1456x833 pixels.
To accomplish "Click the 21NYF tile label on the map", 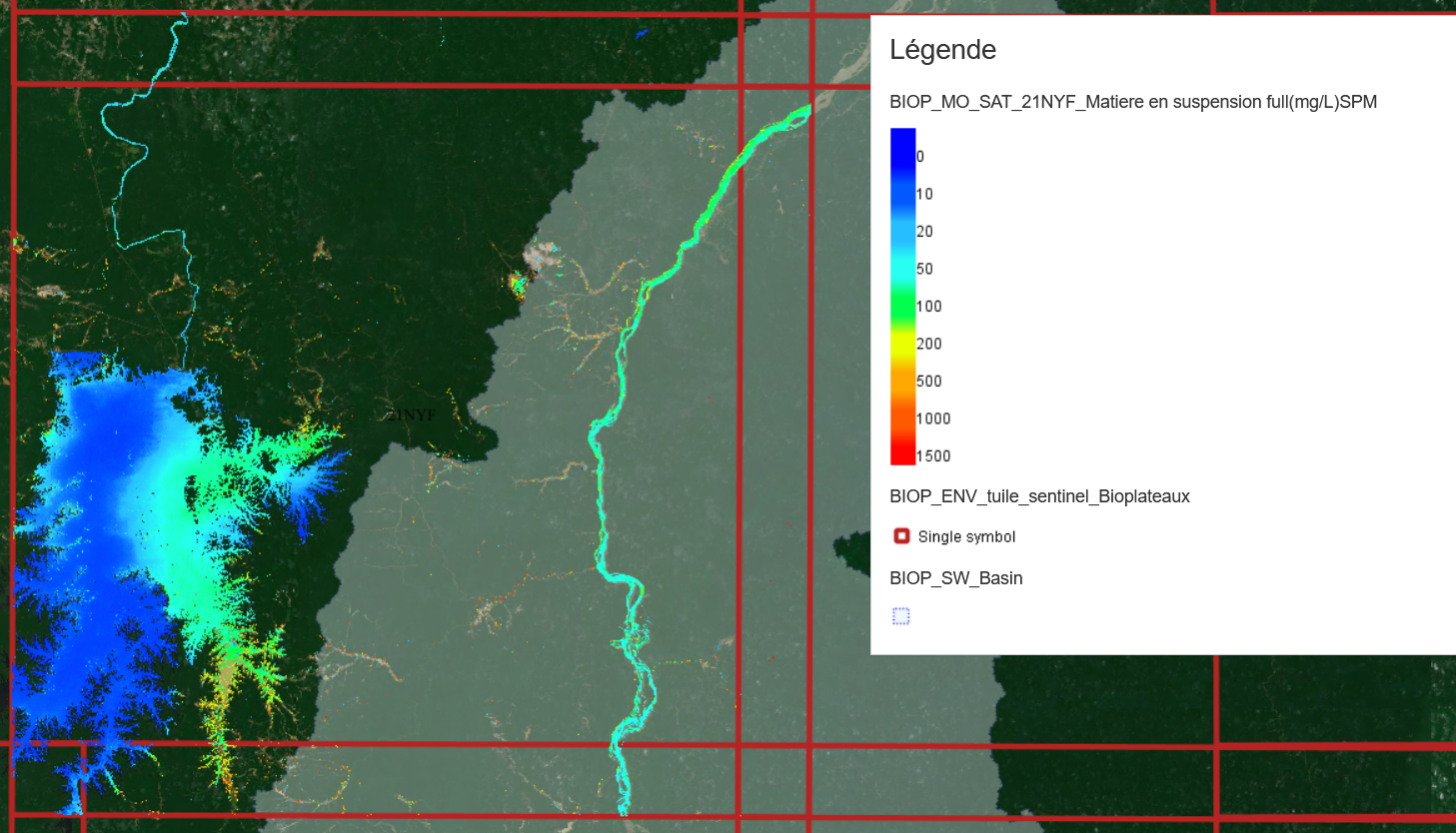I will (412, 415).
